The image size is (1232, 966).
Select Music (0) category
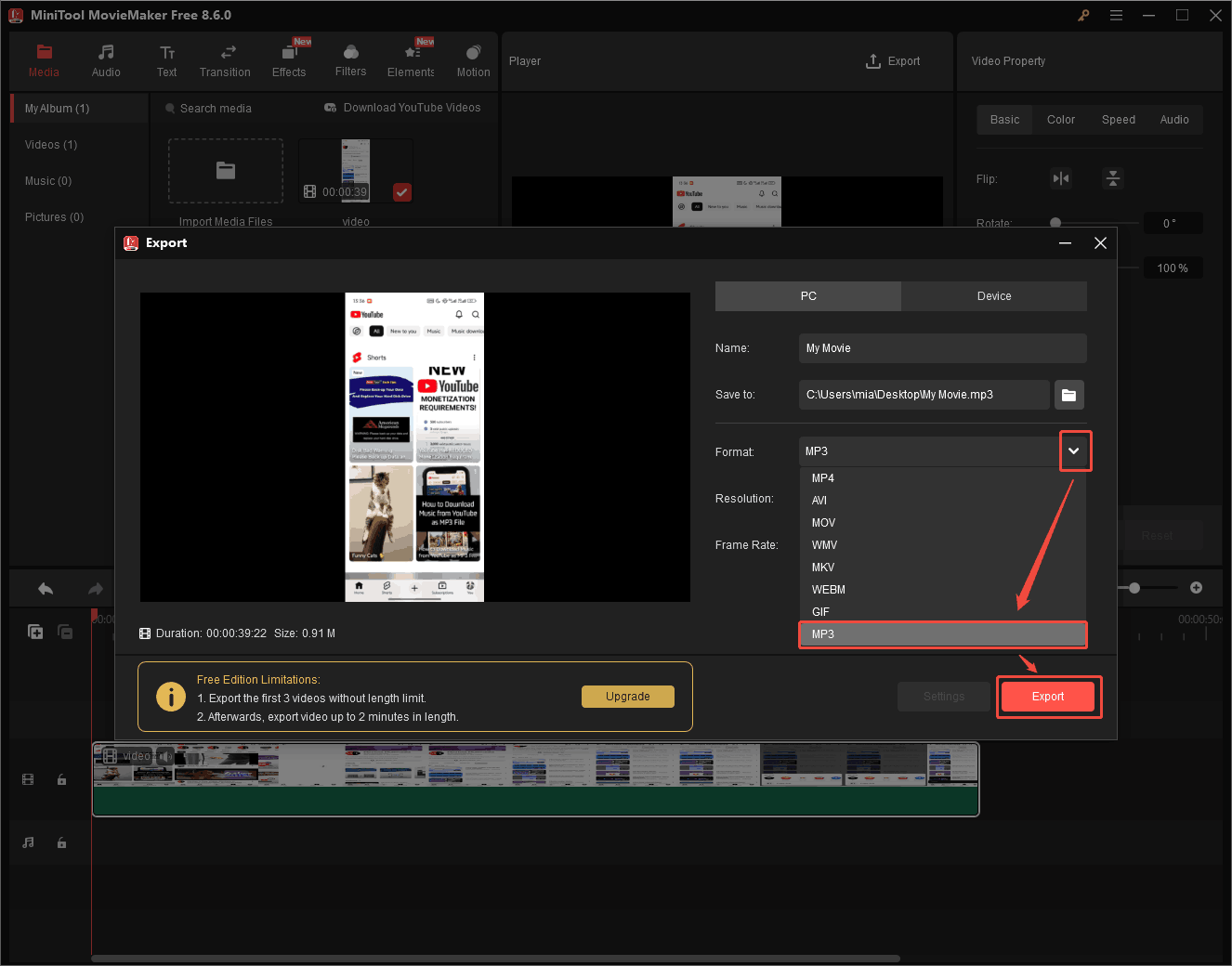pyautogui.click(x=48, y=181)
